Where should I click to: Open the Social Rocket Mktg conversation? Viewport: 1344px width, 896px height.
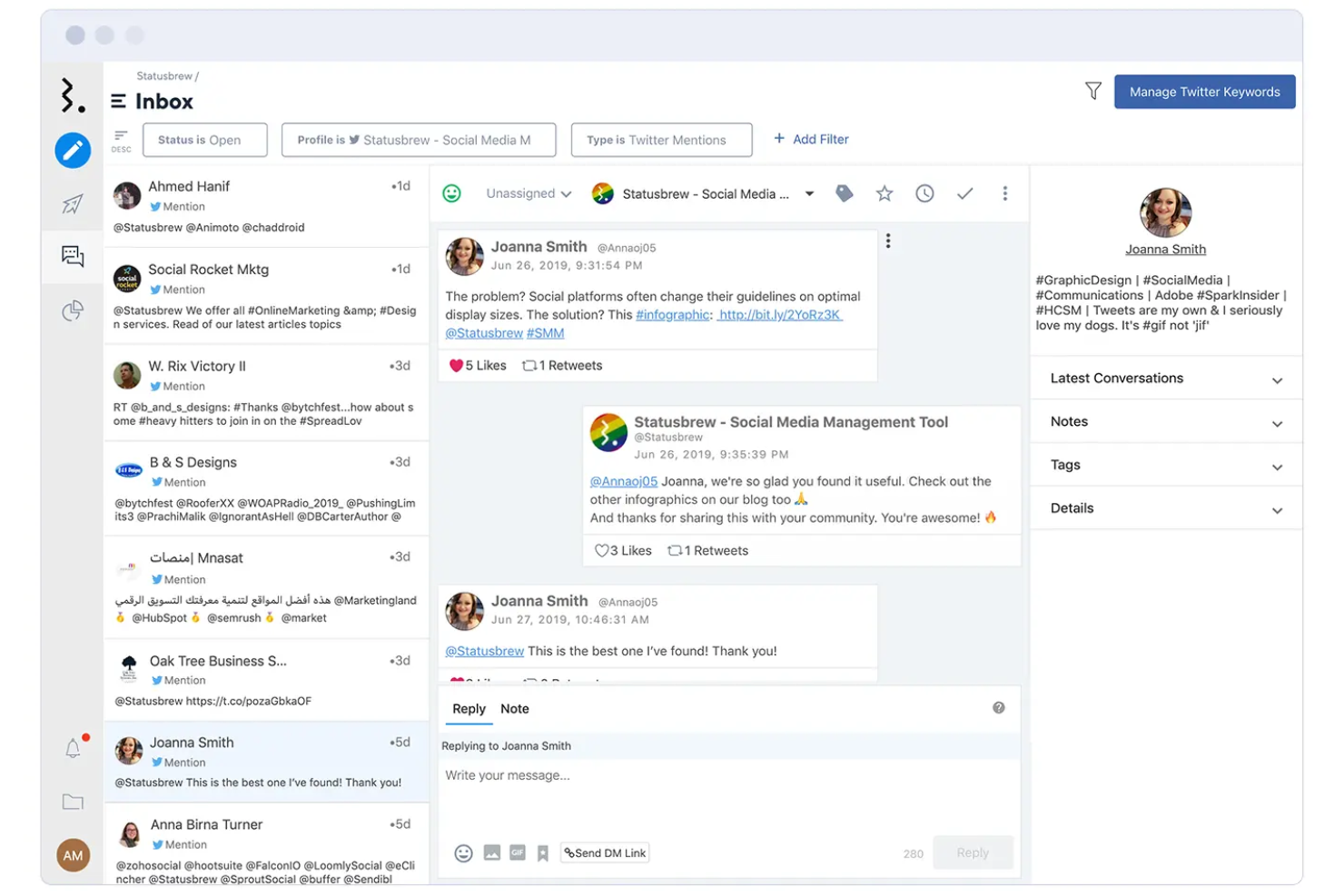tap(266, 296)
